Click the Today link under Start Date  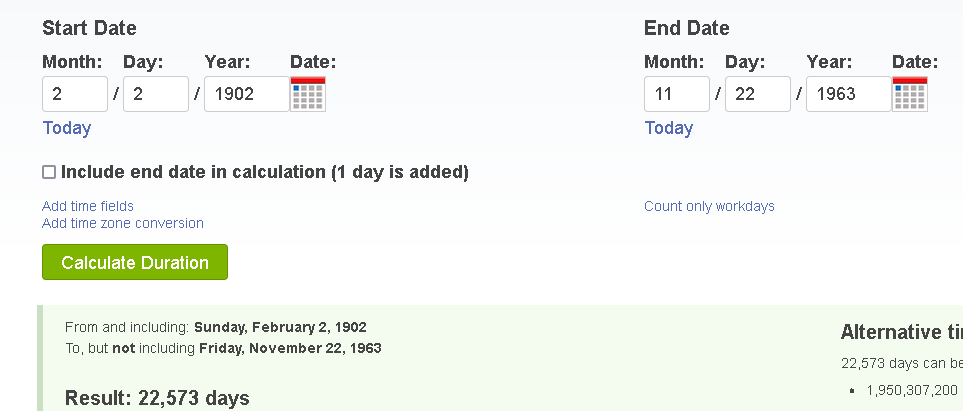(x=67, y=128)
